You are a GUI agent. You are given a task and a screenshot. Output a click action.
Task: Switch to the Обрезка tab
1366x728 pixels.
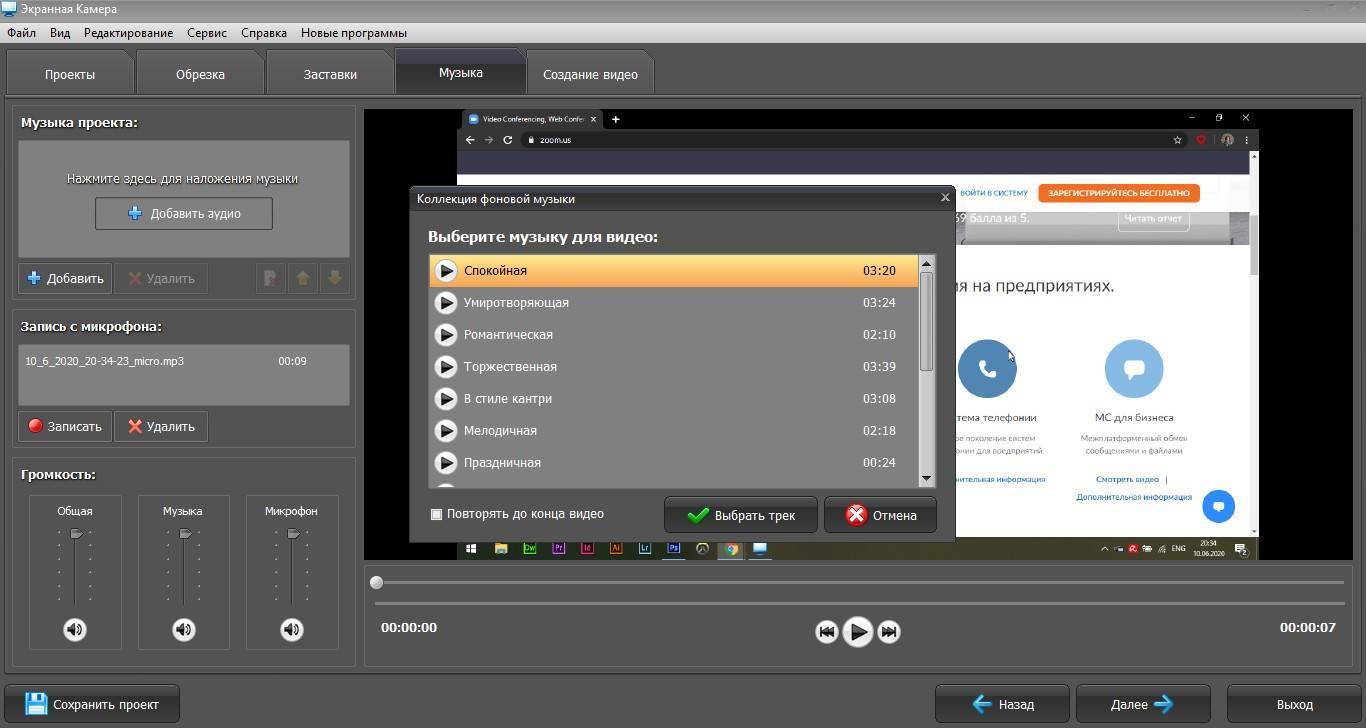pyautogui.click(x=200, y=74)
